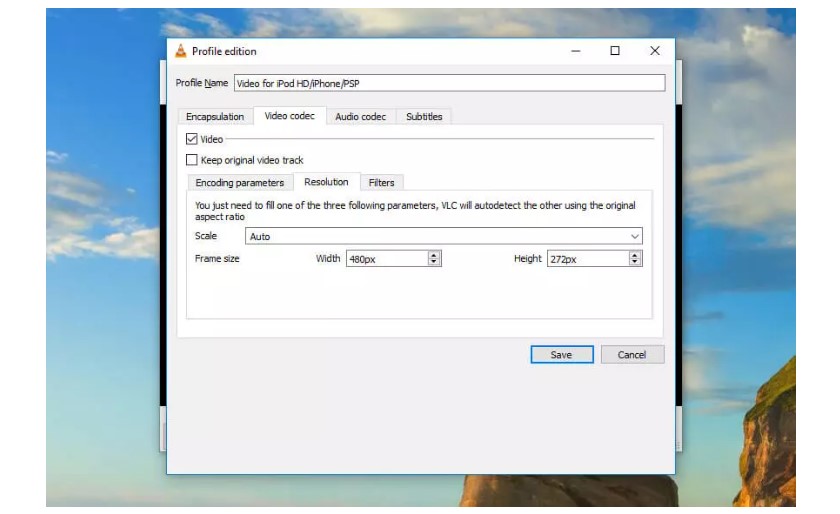Open the Audio codec tab
This screenshot has width=840, height=514.
pyautogui.click(x=361, y=116)
